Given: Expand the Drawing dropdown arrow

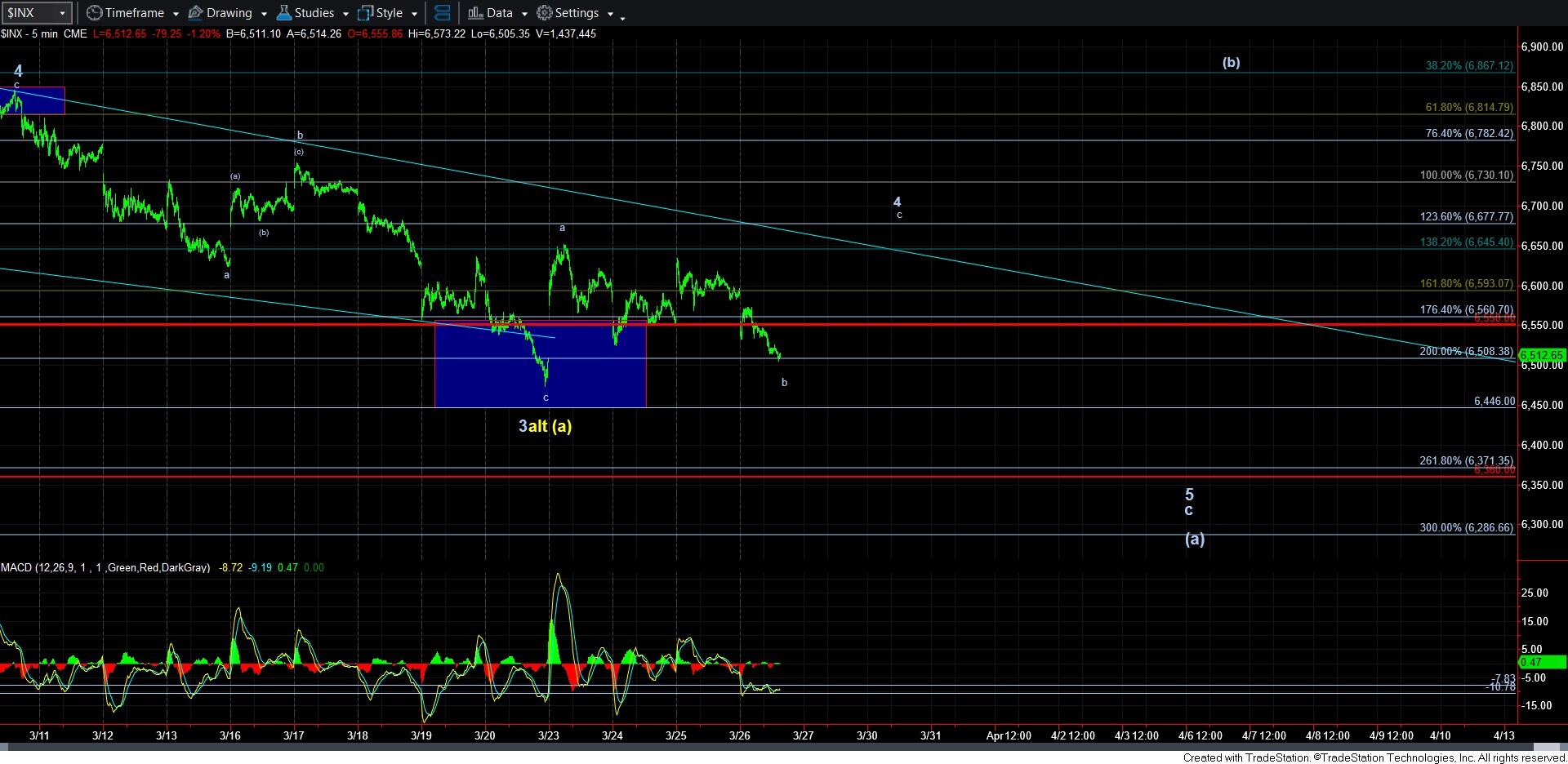Looking at the screenshot, I should pyautogui.click(x=264, y=14).
